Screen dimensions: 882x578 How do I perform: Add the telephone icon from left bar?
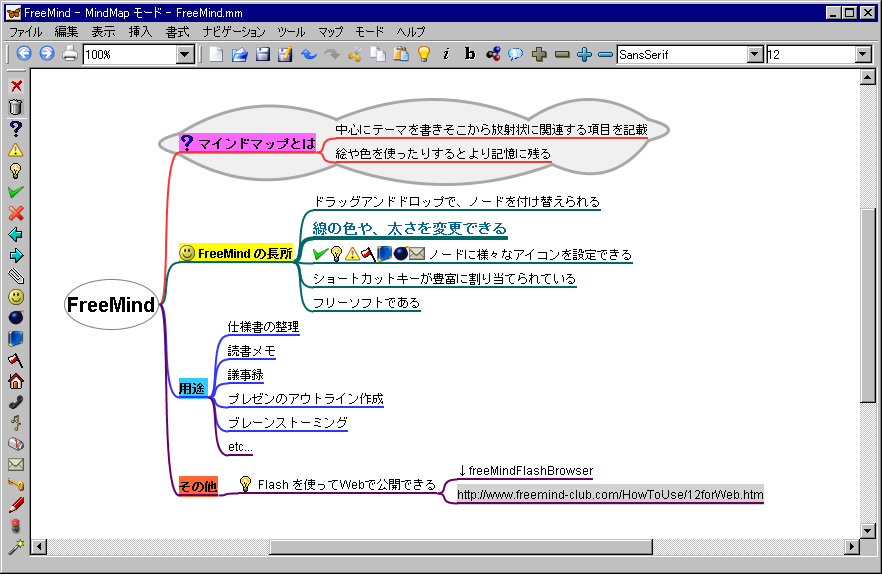[x=16, y=402]
